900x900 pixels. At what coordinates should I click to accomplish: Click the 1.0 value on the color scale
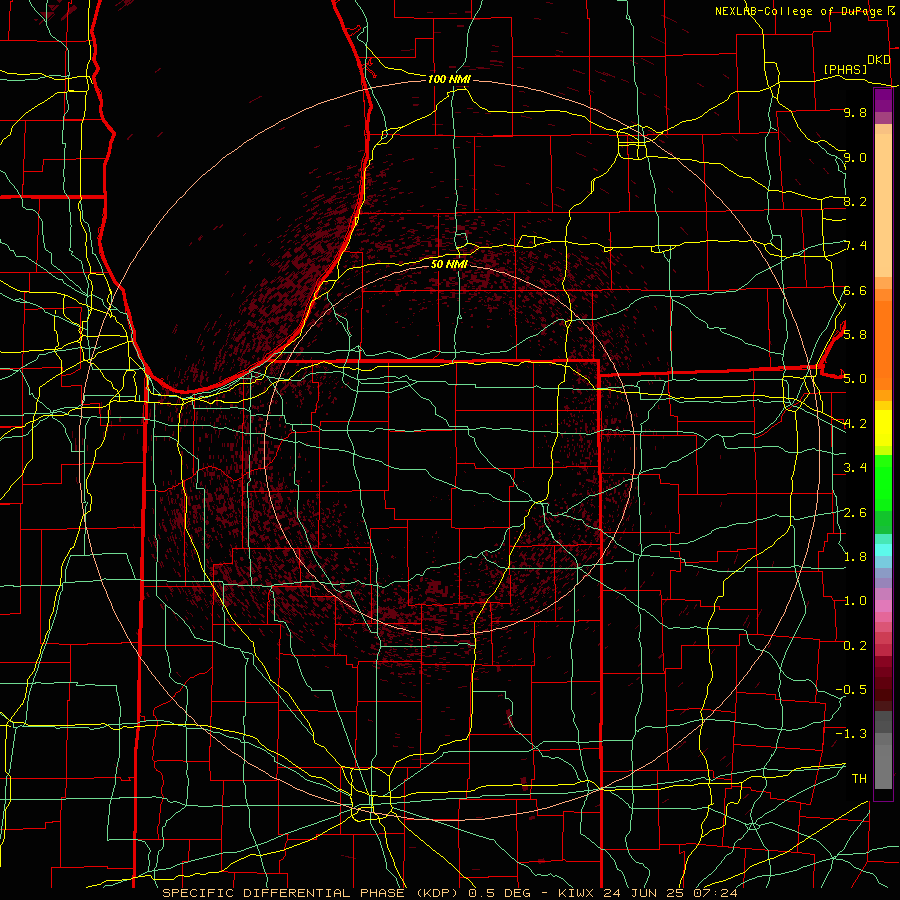tap(855, 601)
